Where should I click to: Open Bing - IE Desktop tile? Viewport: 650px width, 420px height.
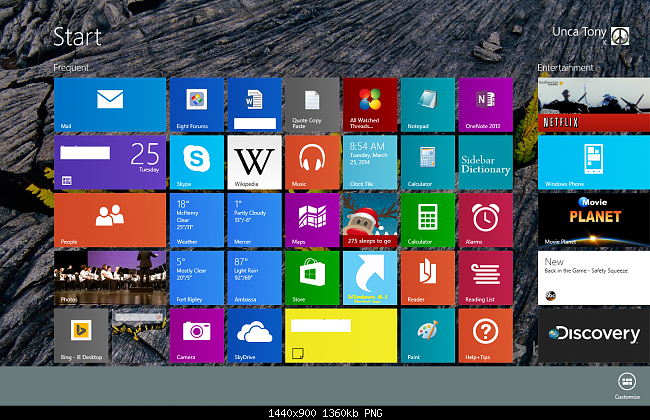click(81, 335)
